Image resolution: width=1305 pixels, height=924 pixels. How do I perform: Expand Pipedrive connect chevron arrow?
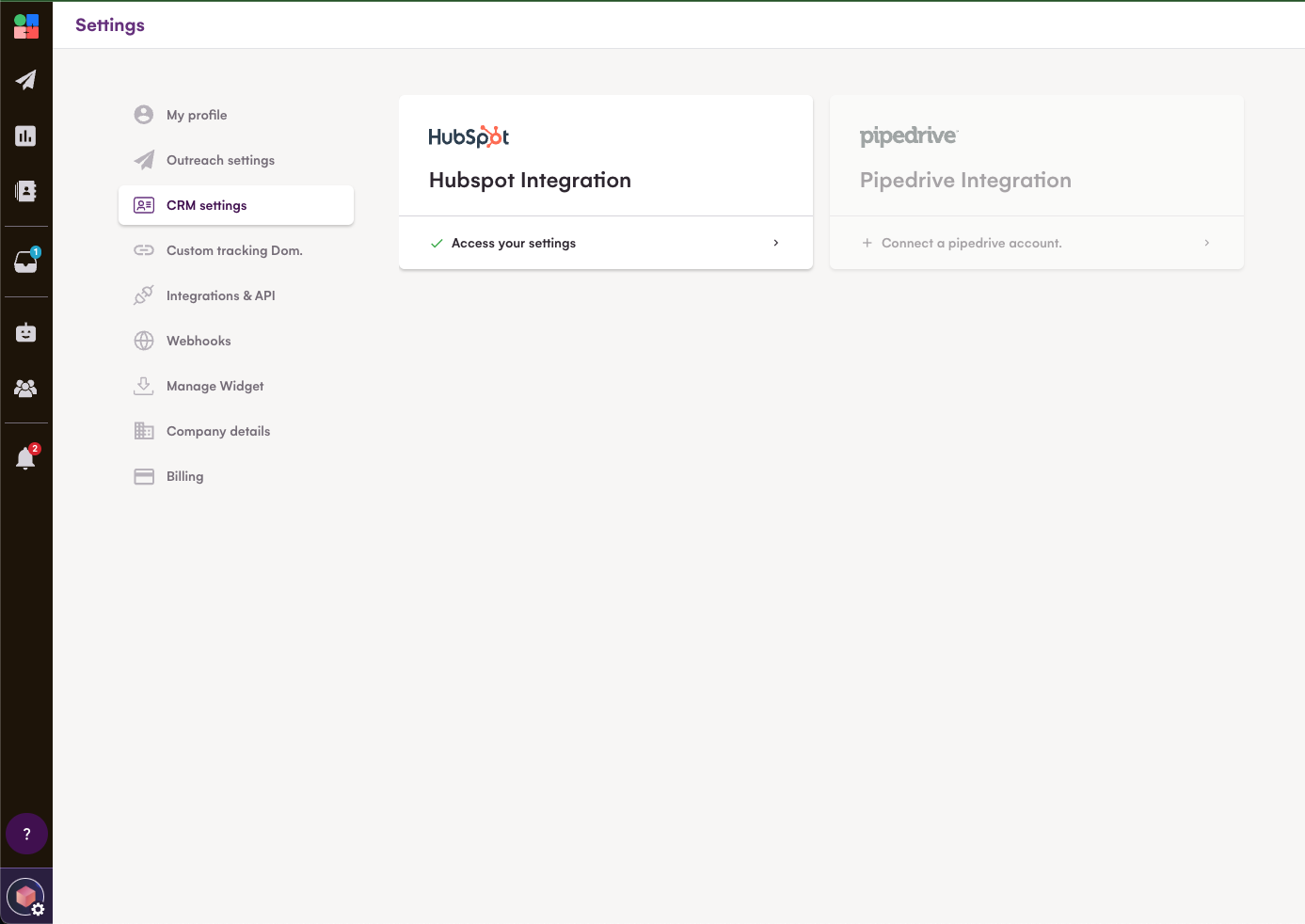[x=1207, y=243]
